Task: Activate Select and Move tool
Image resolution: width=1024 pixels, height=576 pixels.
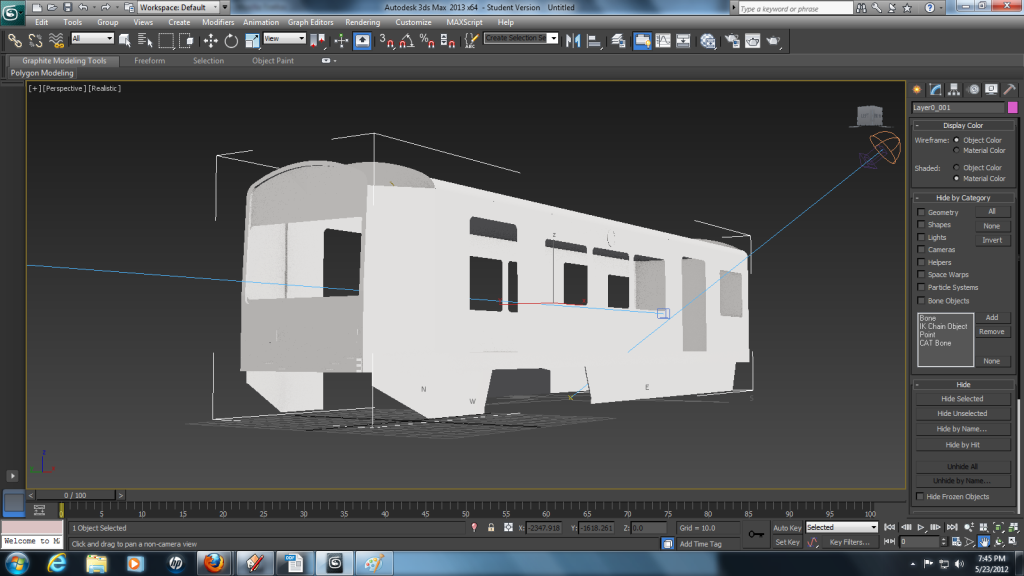Action: pos(210,41)
